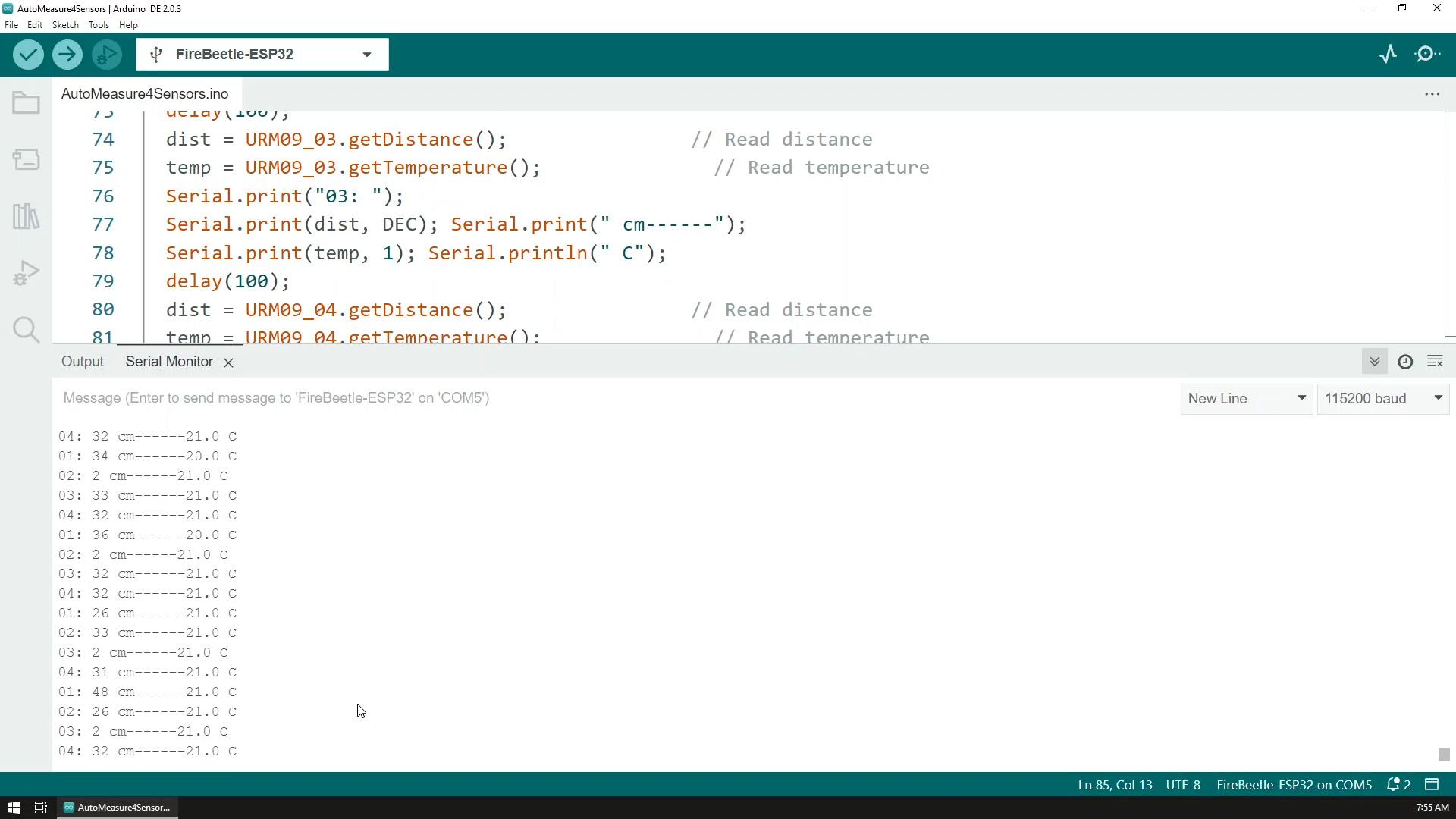
Task: Click the Verify sketch checkmark button
Action: point(28,55)
